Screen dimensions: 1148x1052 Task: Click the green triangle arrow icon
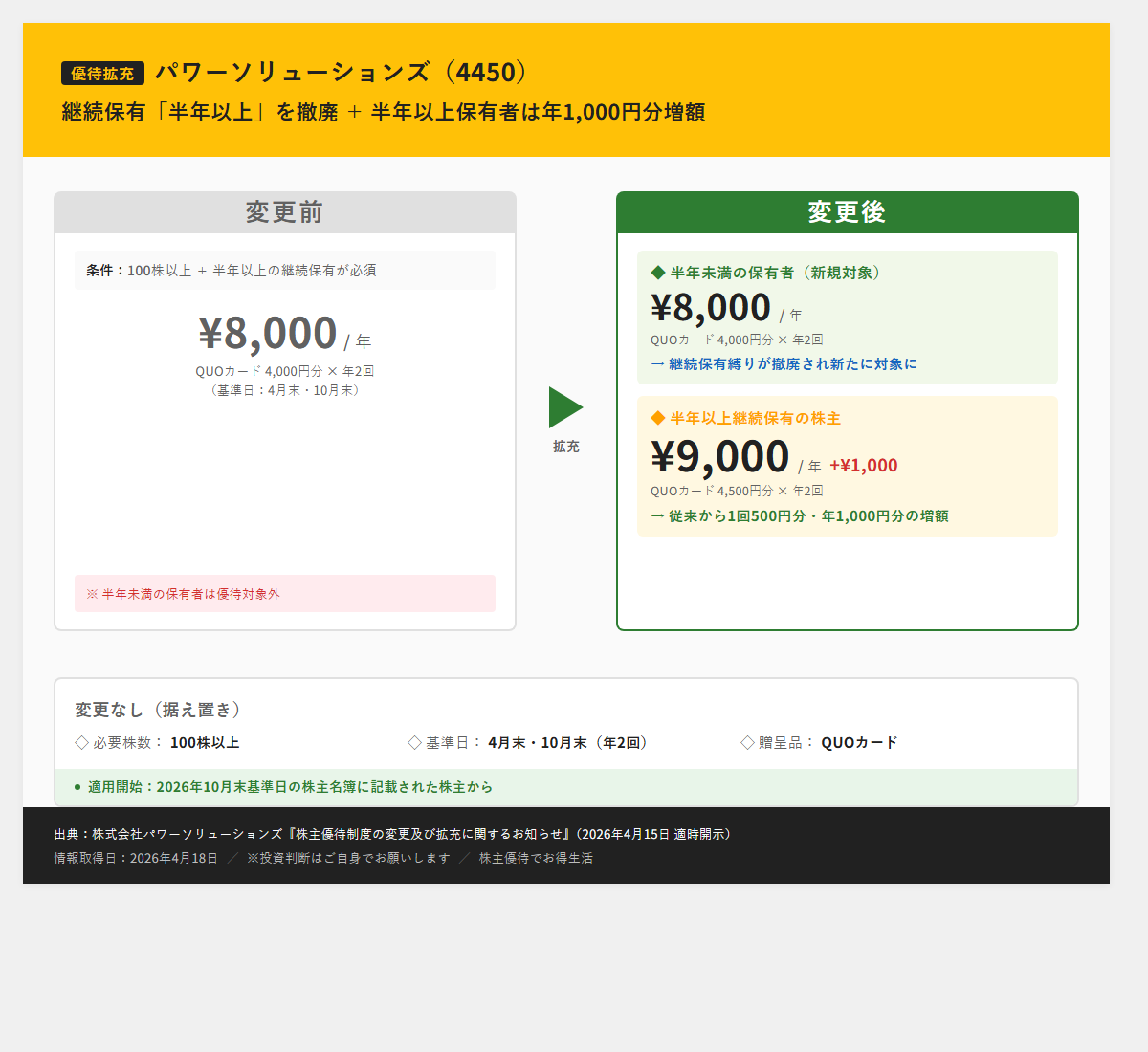point(565,407)
